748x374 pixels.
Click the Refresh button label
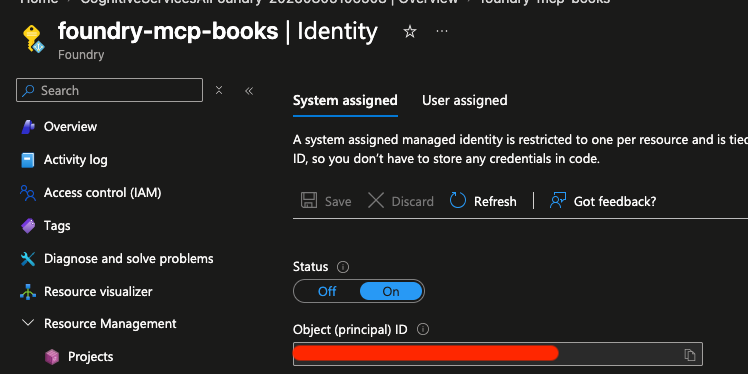(x=495, y=202)
